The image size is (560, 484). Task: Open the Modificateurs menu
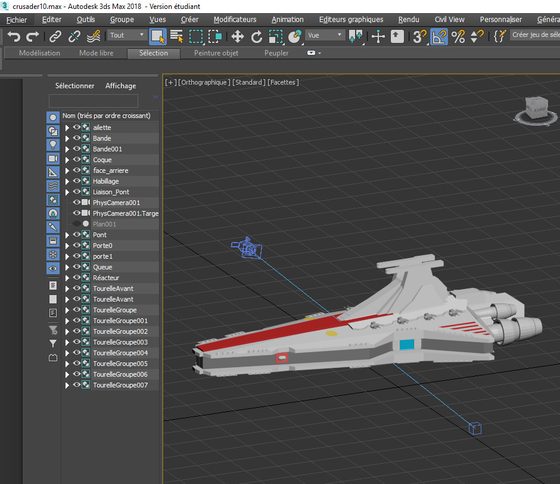point(235,20)
